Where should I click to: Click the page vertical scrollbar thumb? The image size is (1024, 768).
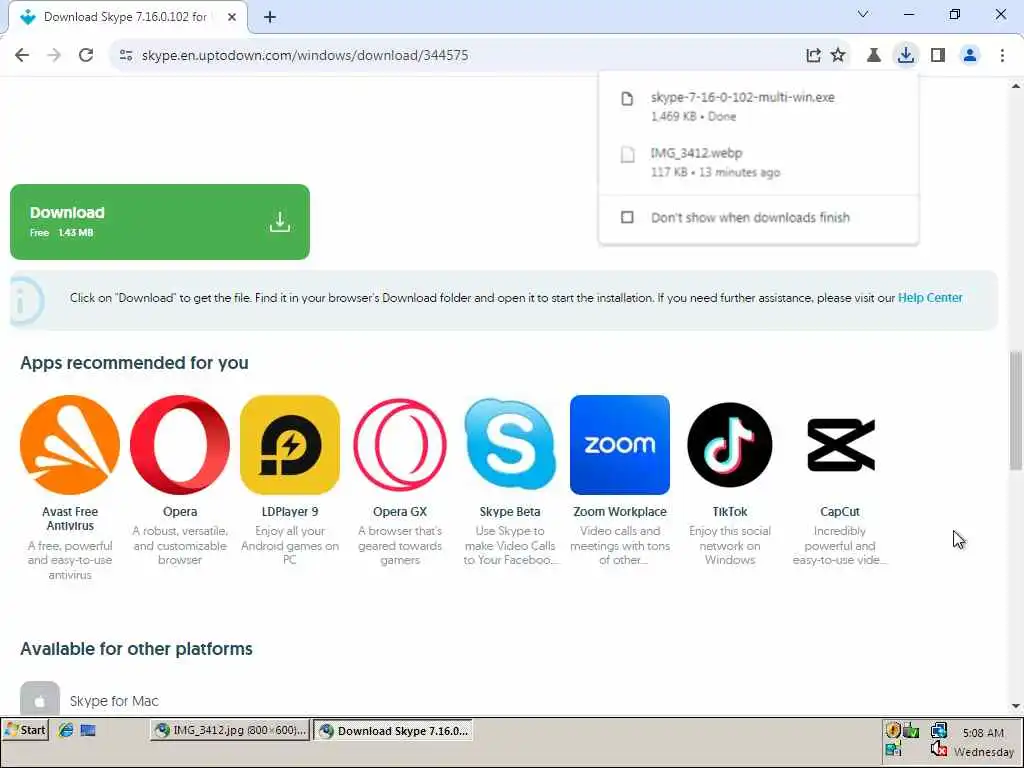point(1016,410)
